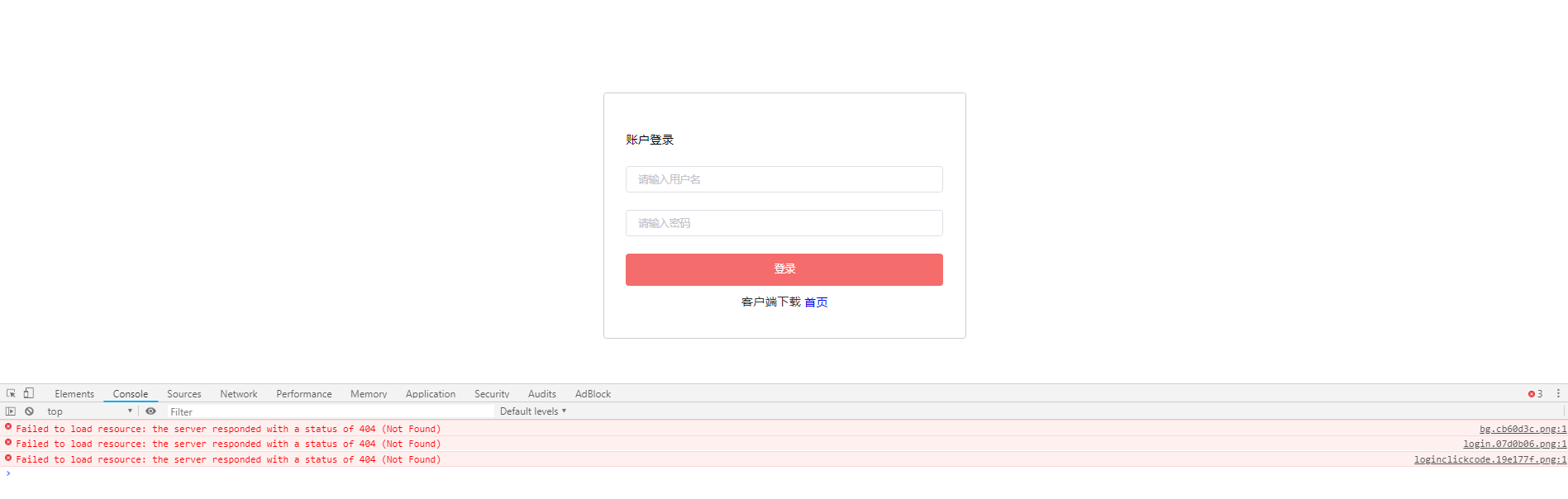Open the Audits tab

(542, 394)
